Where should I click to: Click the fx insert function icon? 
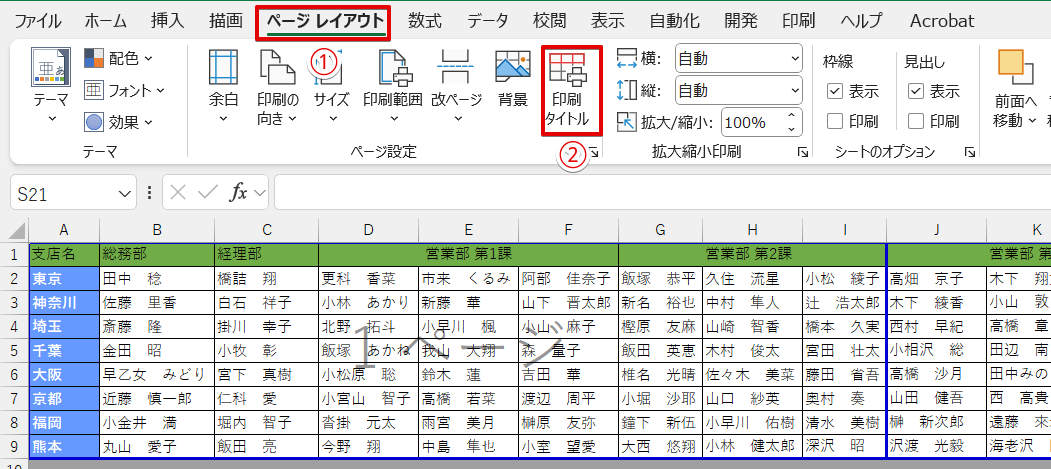tap(239, 193)
